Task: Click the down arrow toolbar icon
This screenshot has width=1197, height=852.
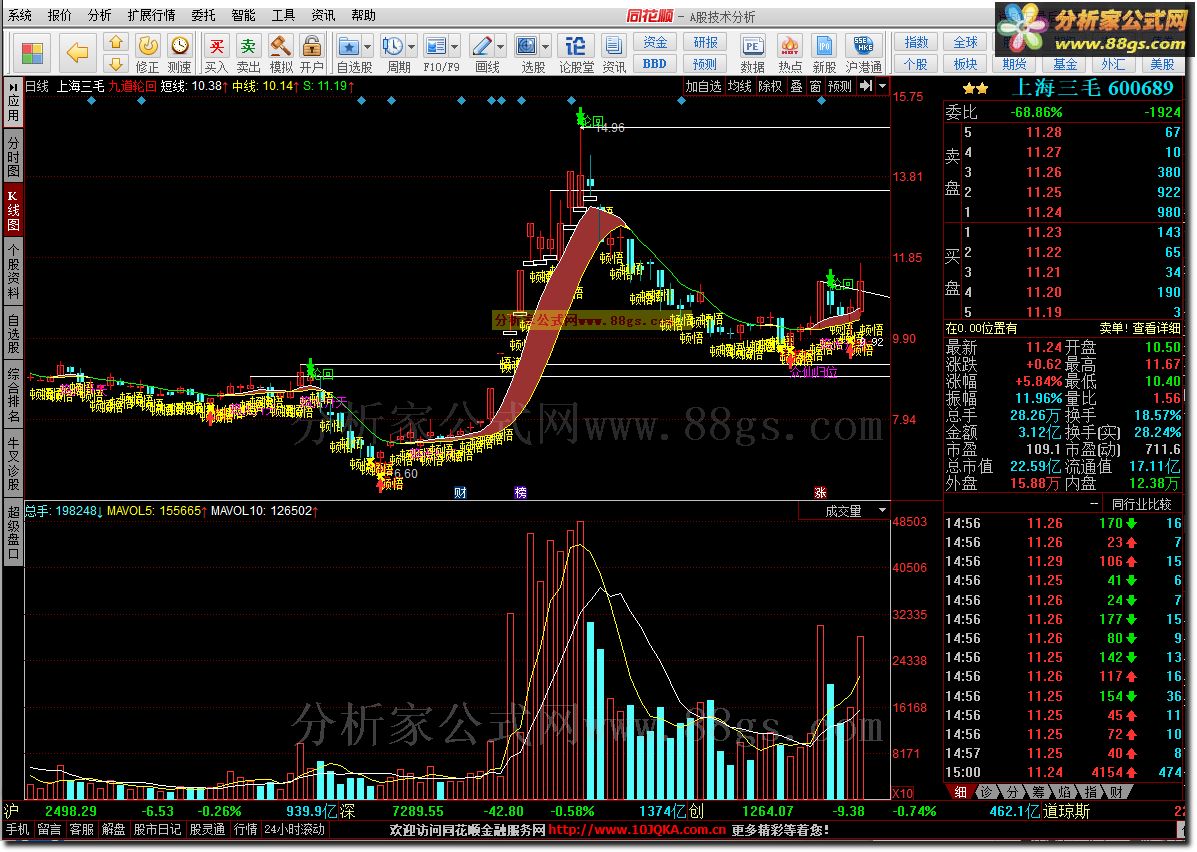Action: [115, 63]
